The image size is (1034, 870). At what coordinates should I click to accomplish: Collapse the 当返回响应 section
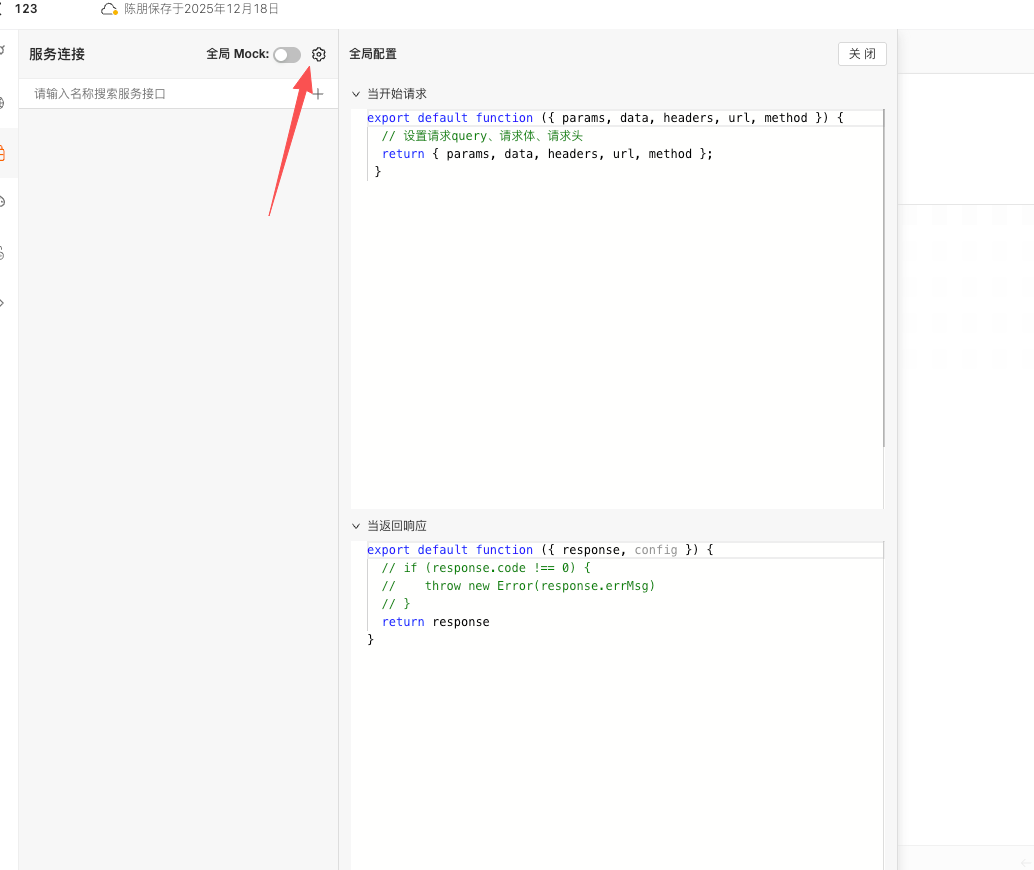(x=356, y=526)
